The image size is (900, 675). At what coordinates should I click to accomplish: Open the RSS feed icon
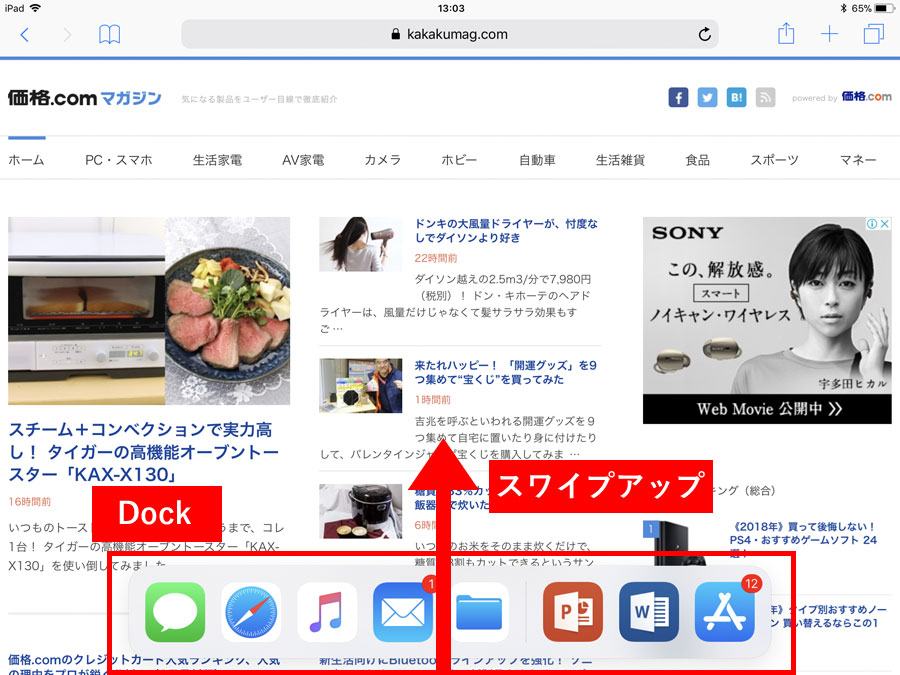point(765,98)
